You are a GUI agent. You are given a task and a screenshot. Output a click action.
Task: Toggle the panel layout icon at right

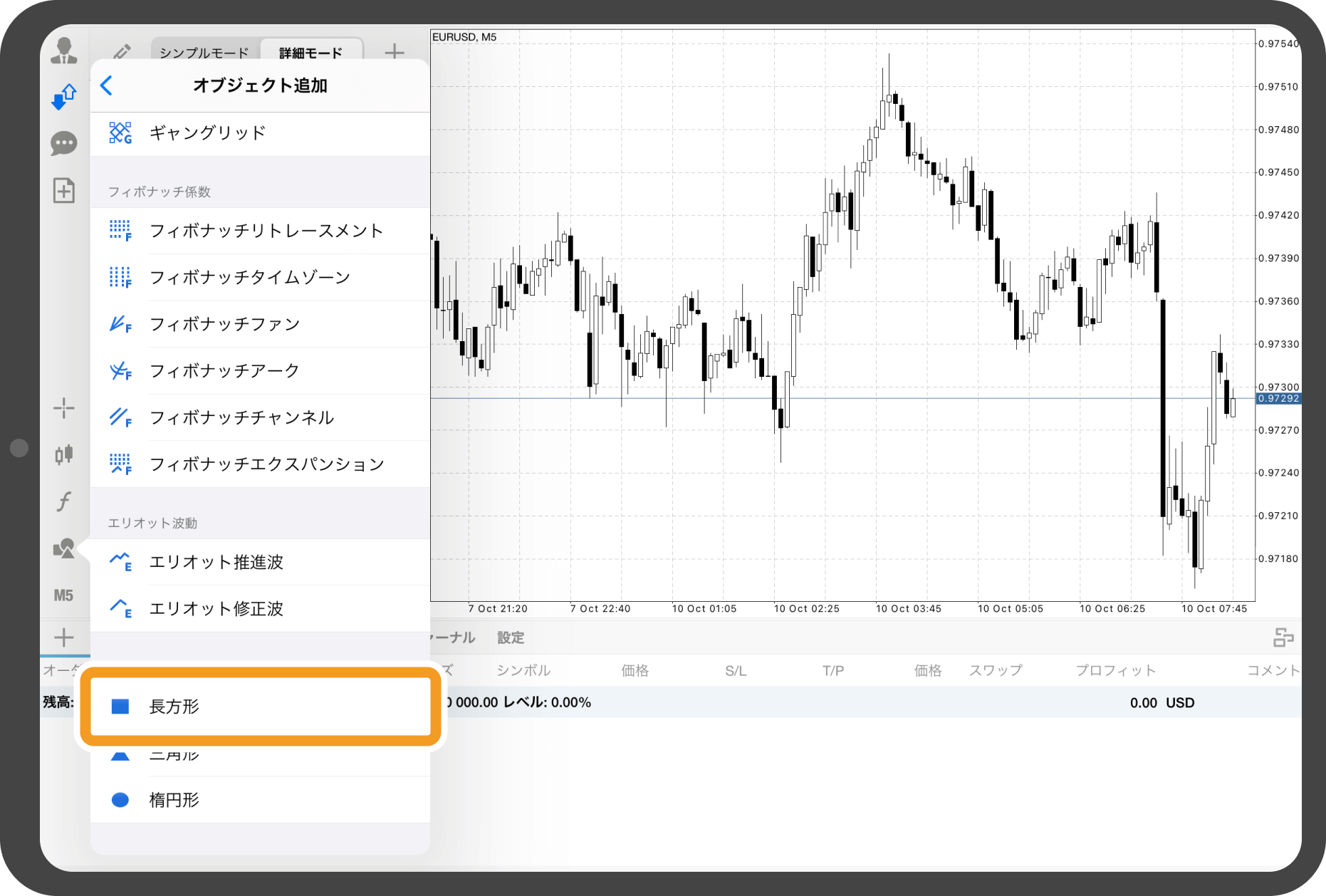pyautogui.click(x=1283, y=637)
